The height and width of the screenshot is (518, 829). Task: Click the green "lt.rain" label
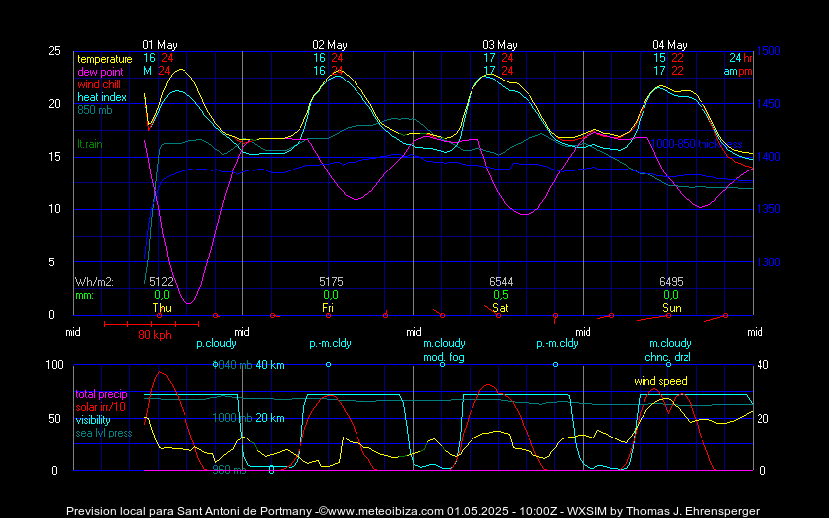pyautogui.click(x=90, y=144)
